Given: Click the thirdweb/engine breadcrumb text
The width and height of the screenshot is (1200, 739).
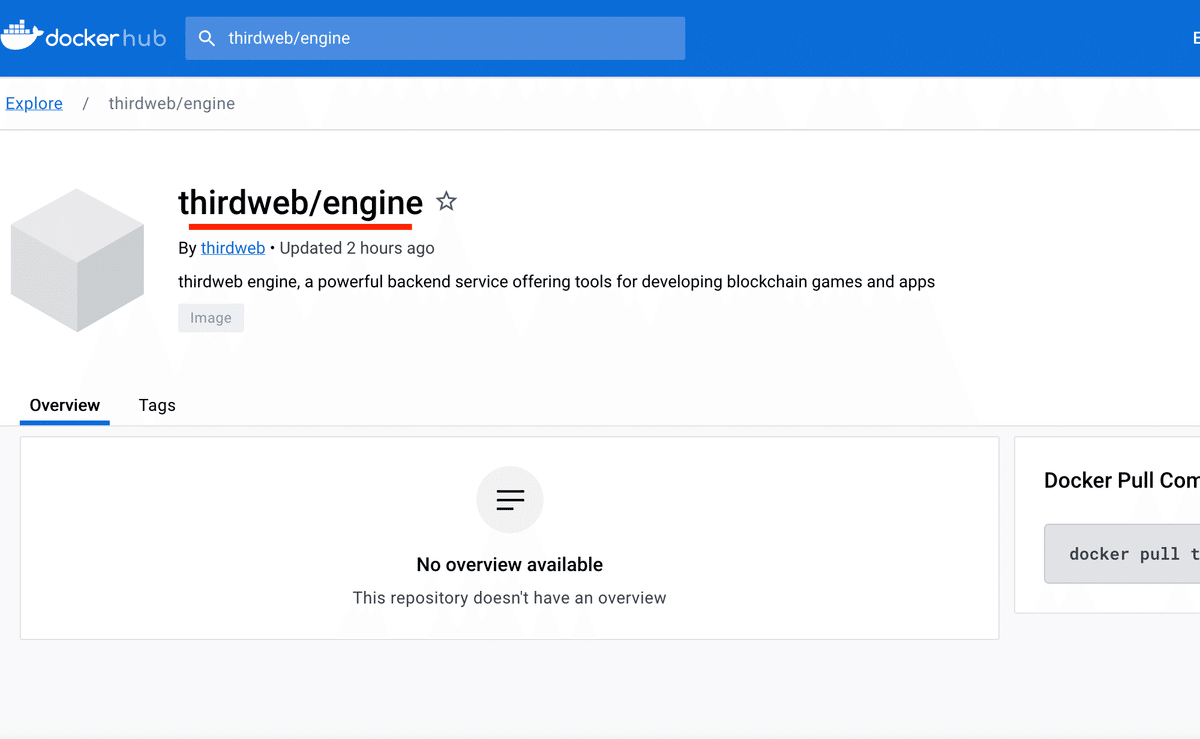Looking at the screenshot, I should (172, 103).
